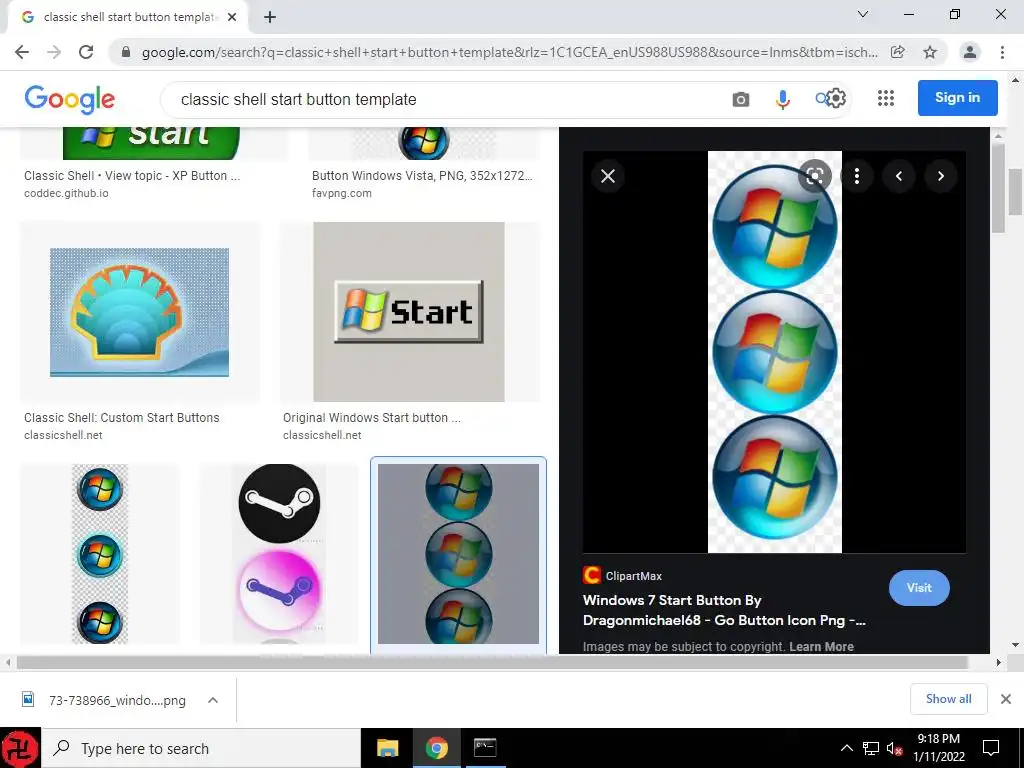The width and height of the screenshot is (1024, 768).
Task: Open the Chrome profile avatar menu
Action: (x=970, y=52)
